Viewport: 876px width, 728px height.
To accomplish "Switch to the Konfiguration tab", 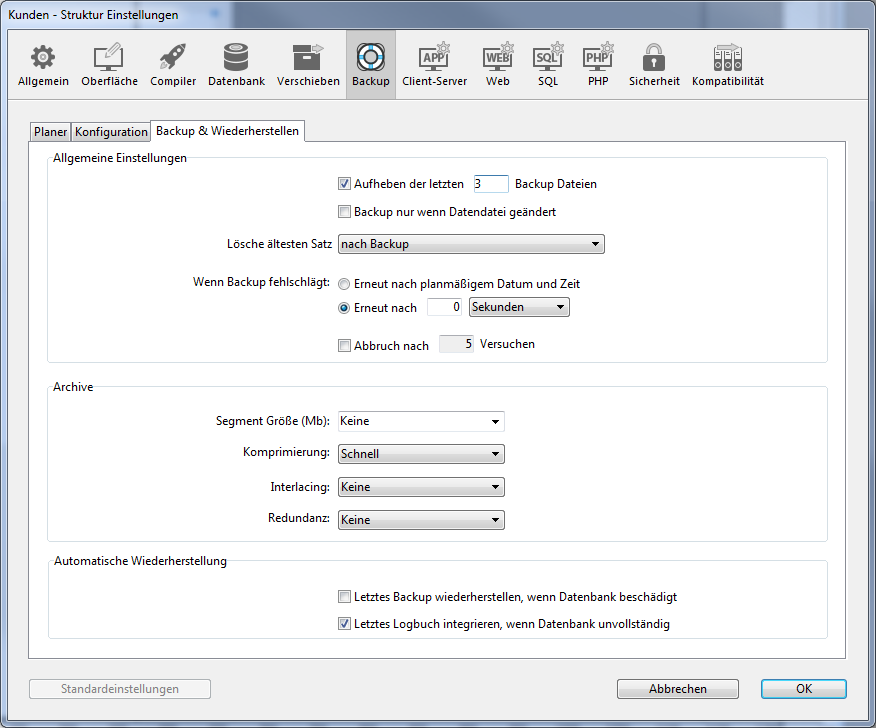I will click(x=111, y=132).
